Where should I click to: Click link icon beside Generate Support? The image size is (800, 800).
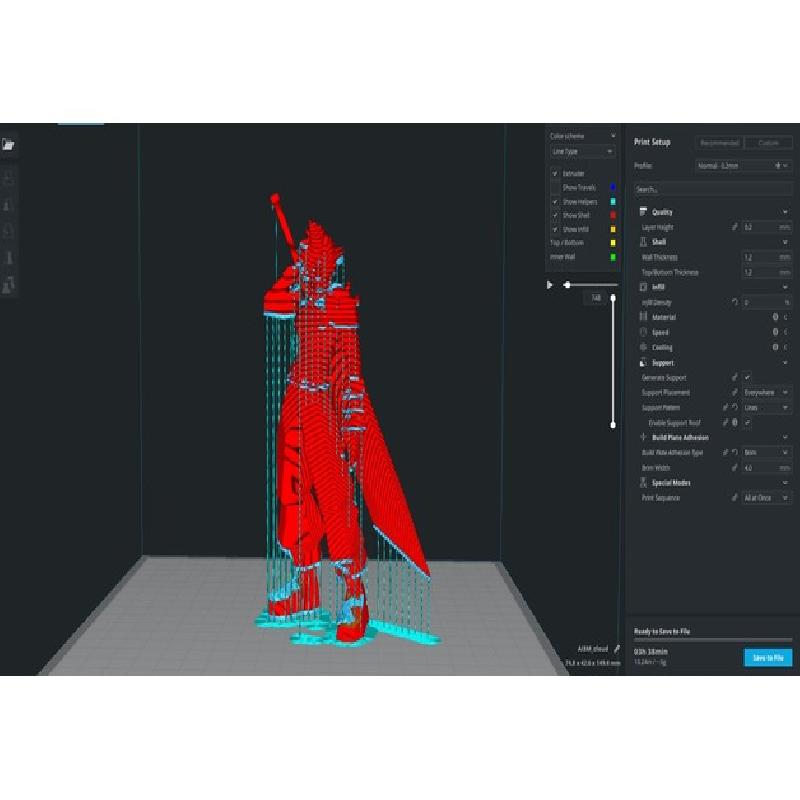click(735, 377)
